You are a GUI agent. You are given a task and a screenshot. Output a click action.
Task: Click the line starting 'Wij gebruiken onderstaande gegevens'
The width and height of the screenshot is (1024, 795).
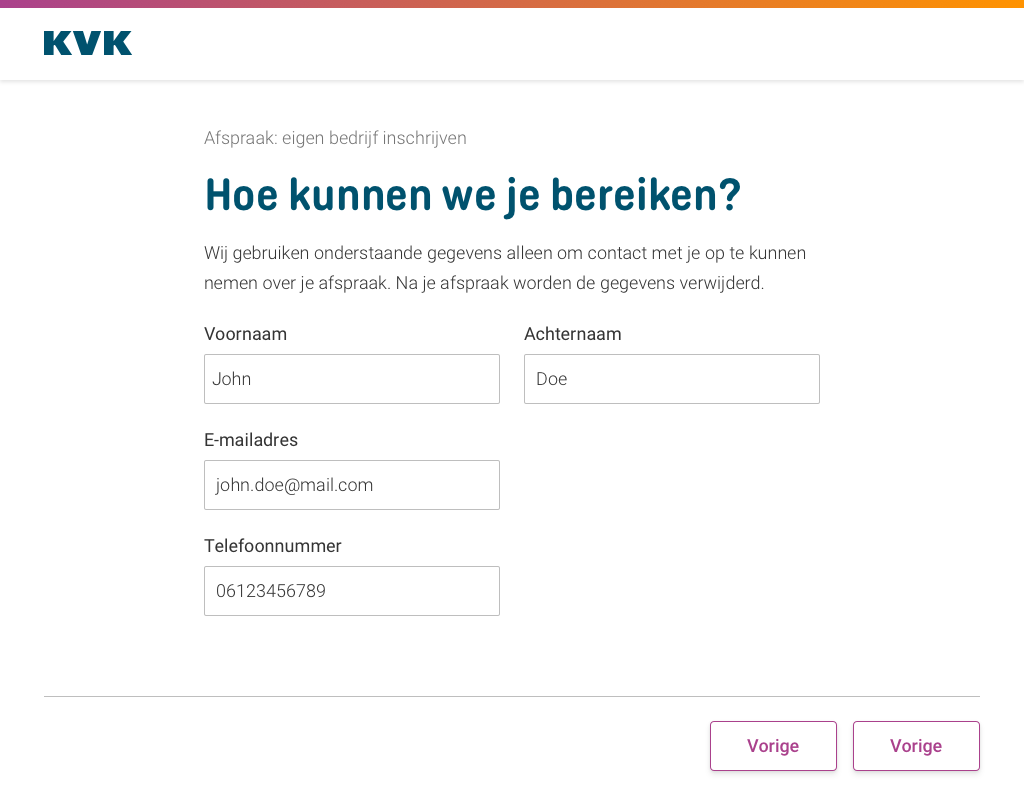(505, 253)
